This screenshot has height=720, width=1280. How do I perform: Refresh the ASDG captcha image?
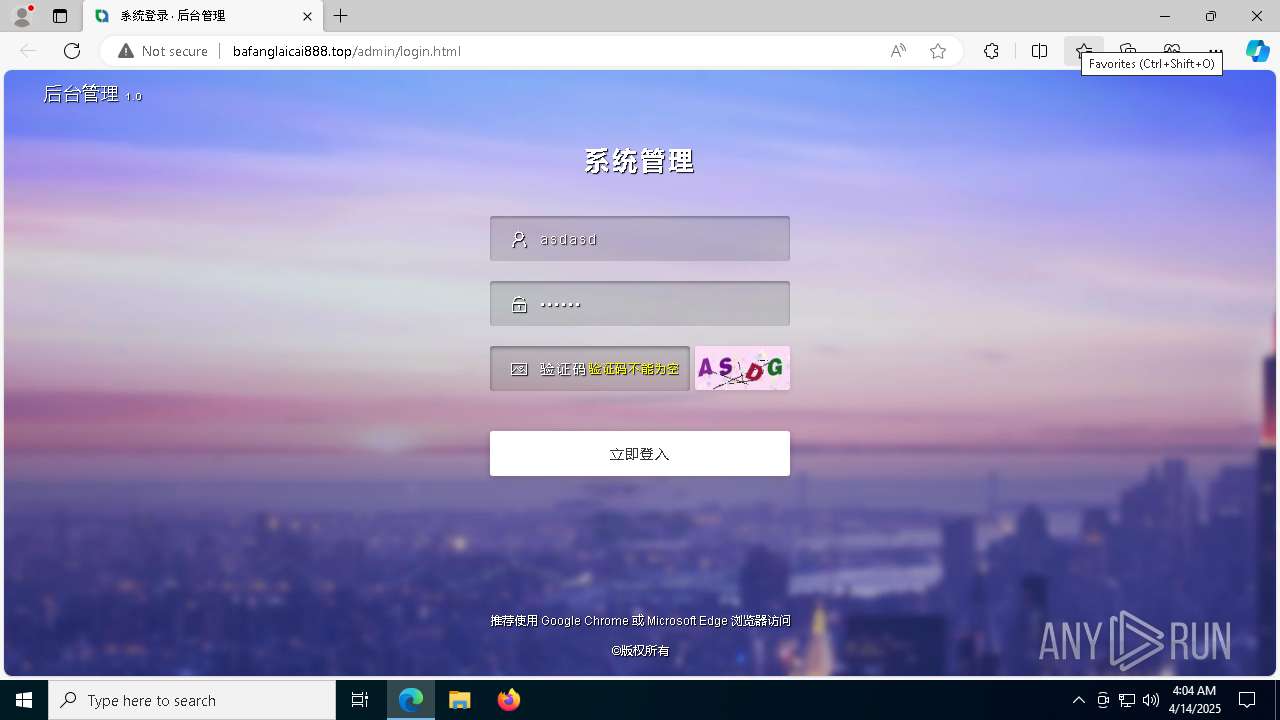[x=742, y=368]
